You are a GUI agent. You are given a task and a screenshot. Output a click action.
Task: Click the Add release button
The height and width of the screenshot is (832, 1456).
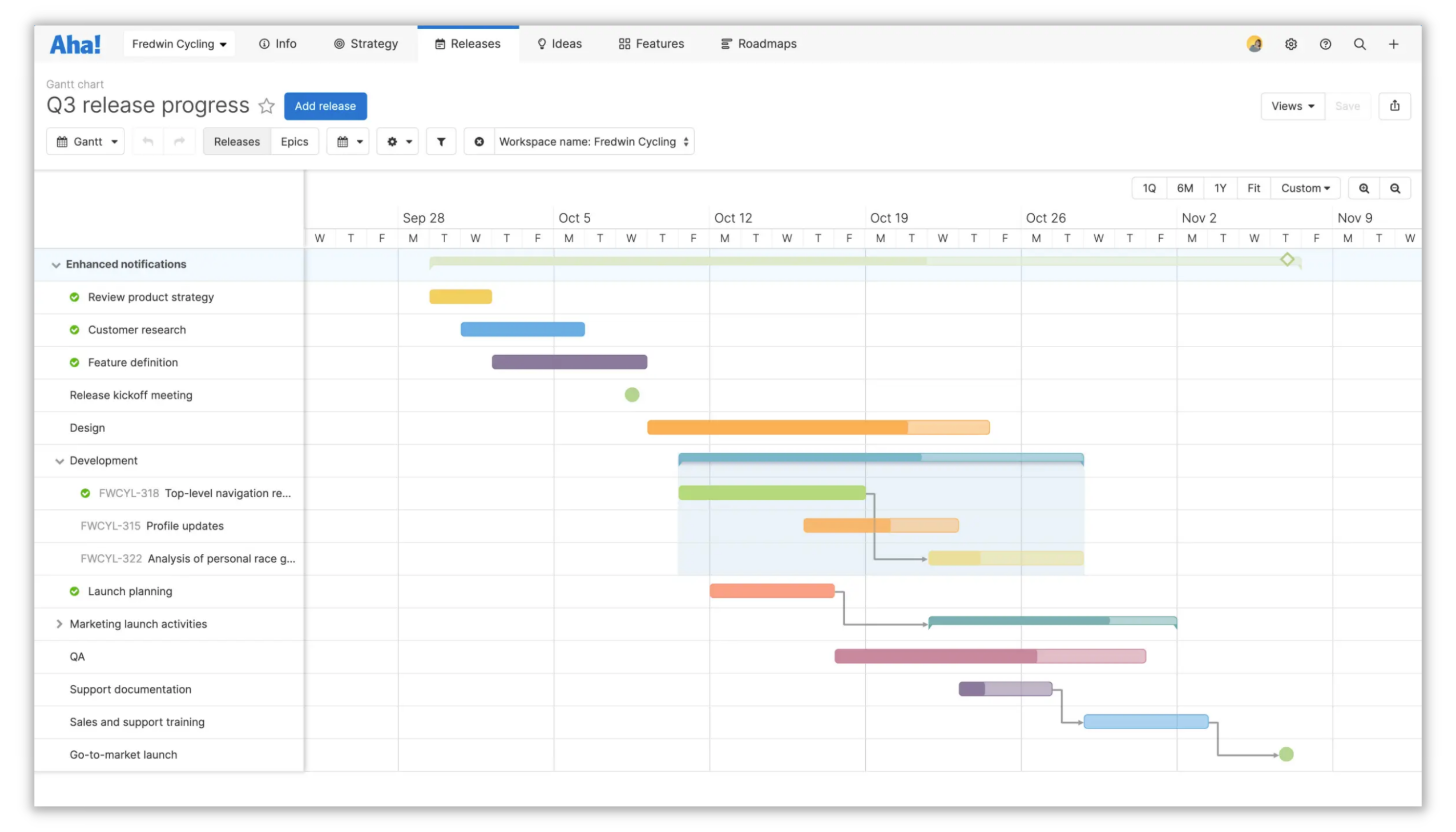pos(325,106)
